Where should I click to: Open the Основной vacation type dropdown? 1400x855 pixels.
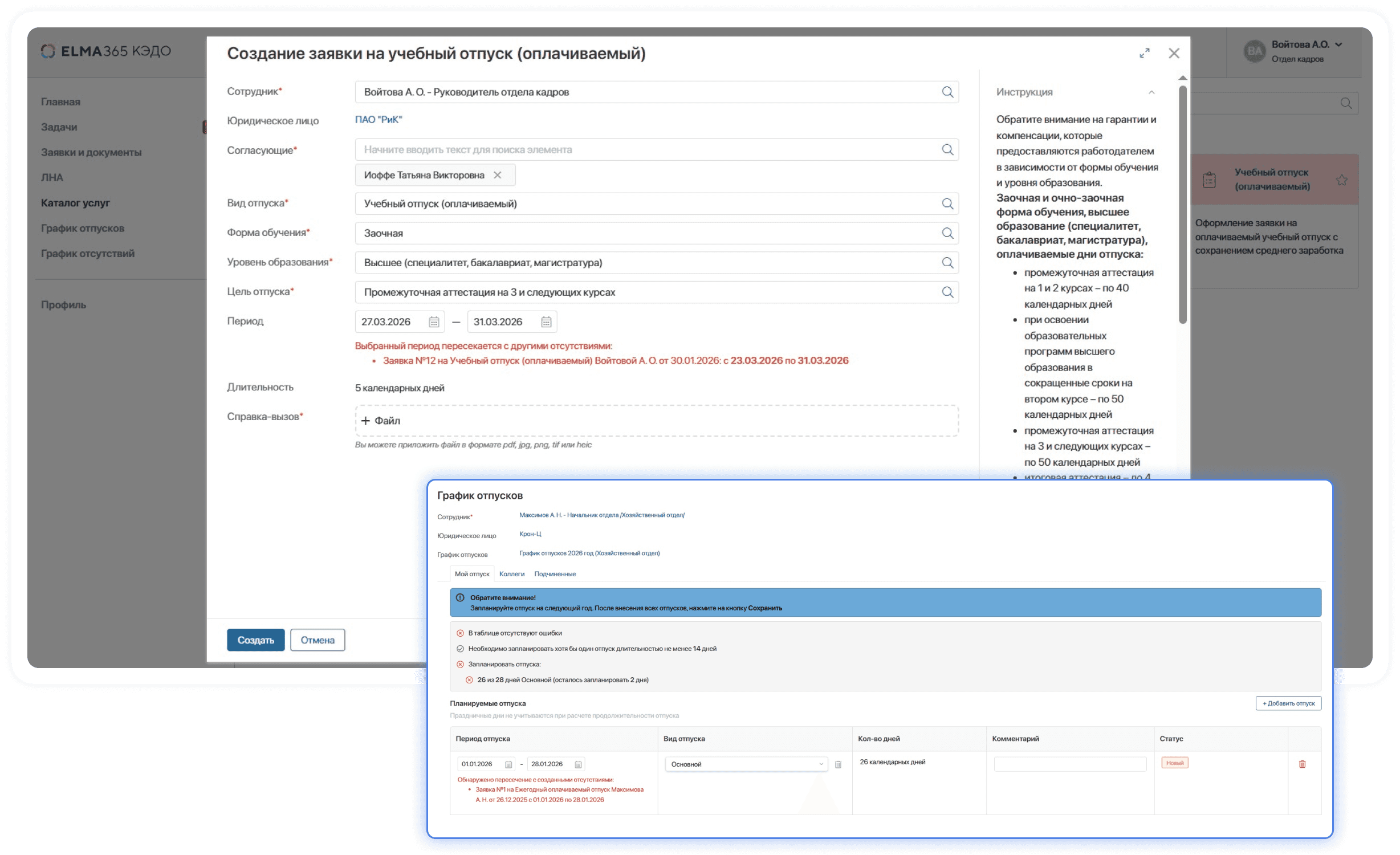tap(746, 764)
